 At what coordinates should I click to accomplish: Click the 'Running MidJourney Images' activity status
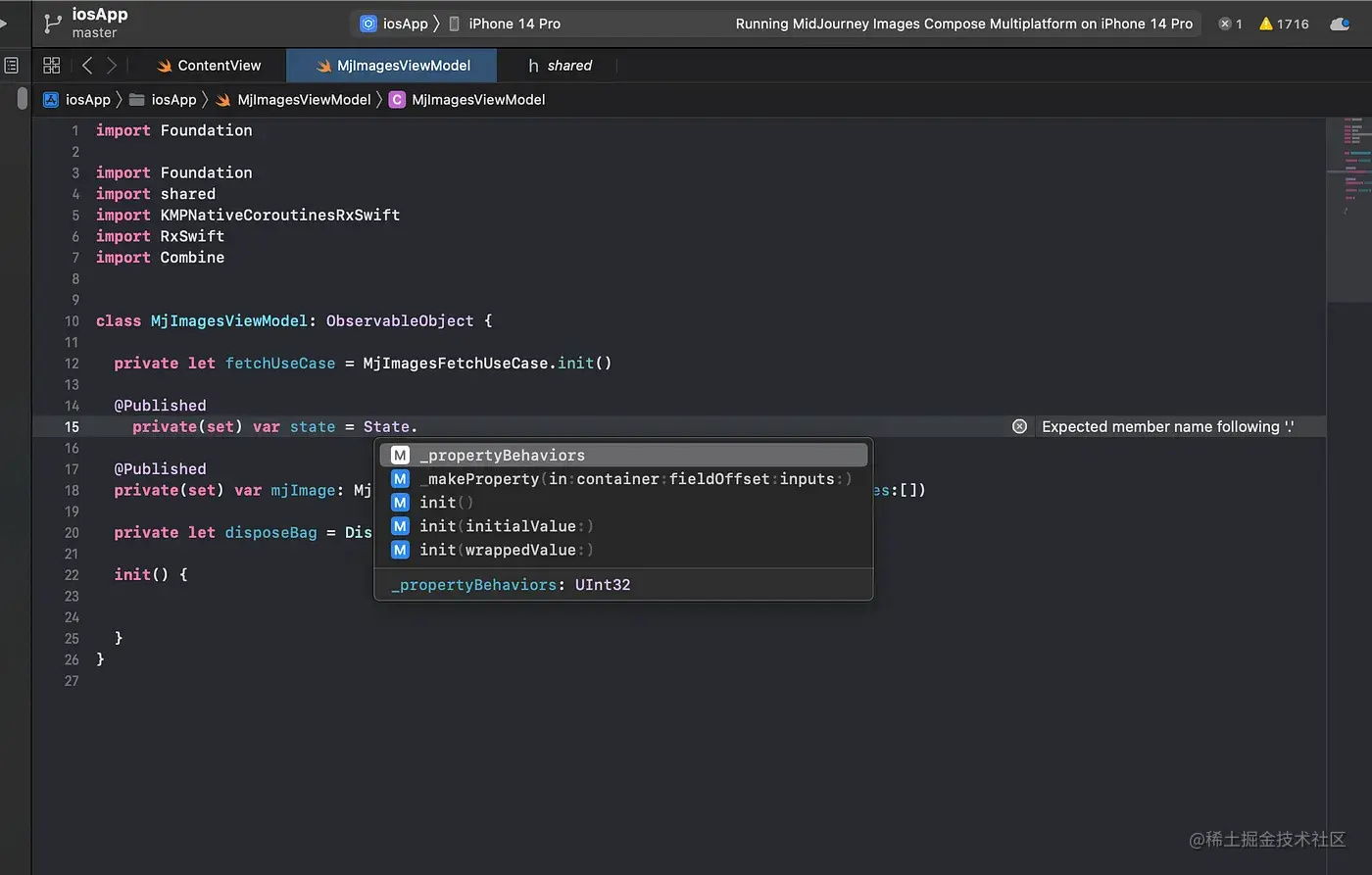pos(964,24)
